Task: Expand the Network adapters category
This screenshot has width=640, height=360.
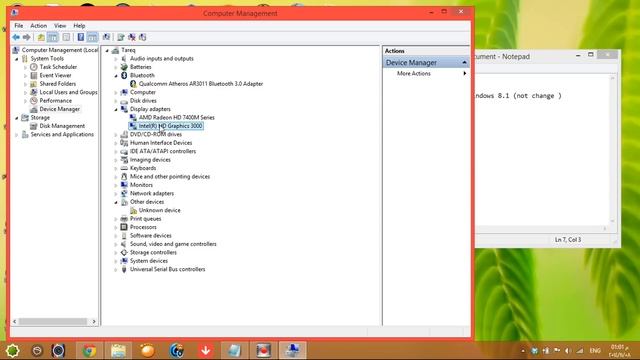Action: pos(116,193)
